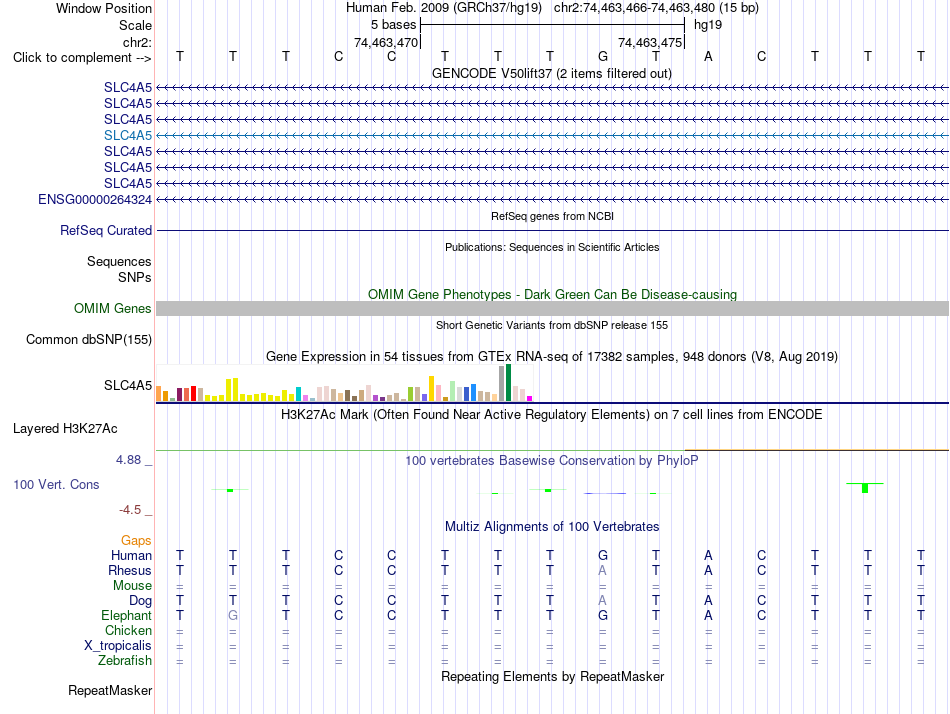
Task: Open "RefSeq genes from NCBI" track title
Action: (552, 216)
